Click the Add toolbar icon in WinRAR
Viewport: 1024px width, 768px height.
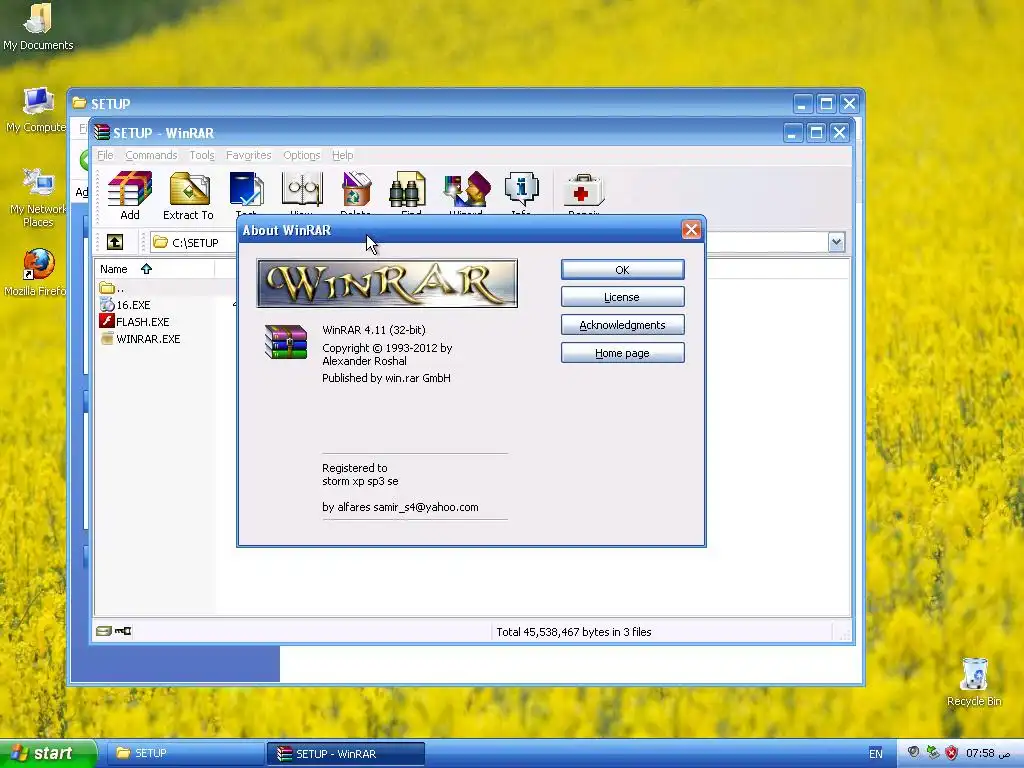[x=129, y=195]
